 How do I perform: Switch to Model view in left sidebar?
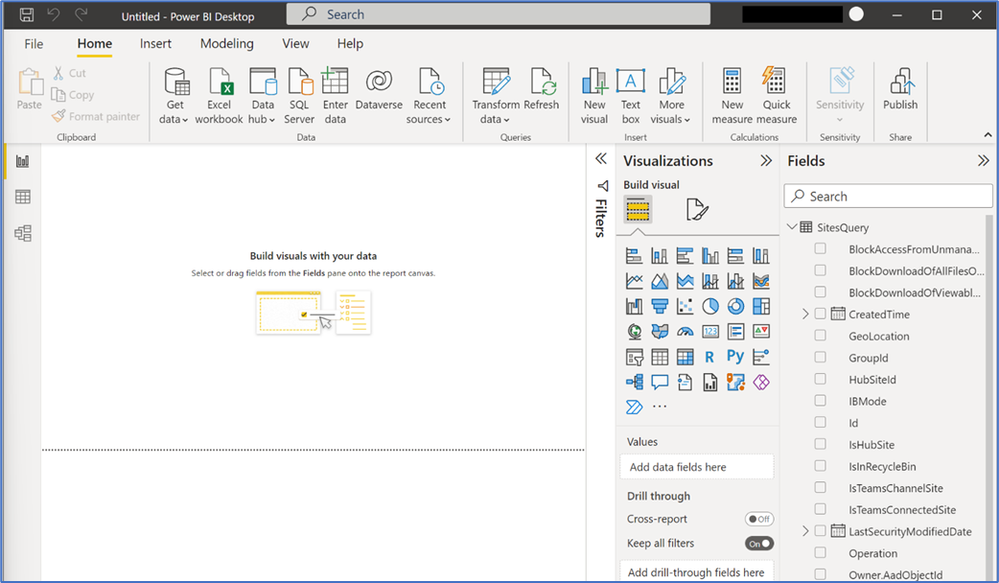click(23, 233)
